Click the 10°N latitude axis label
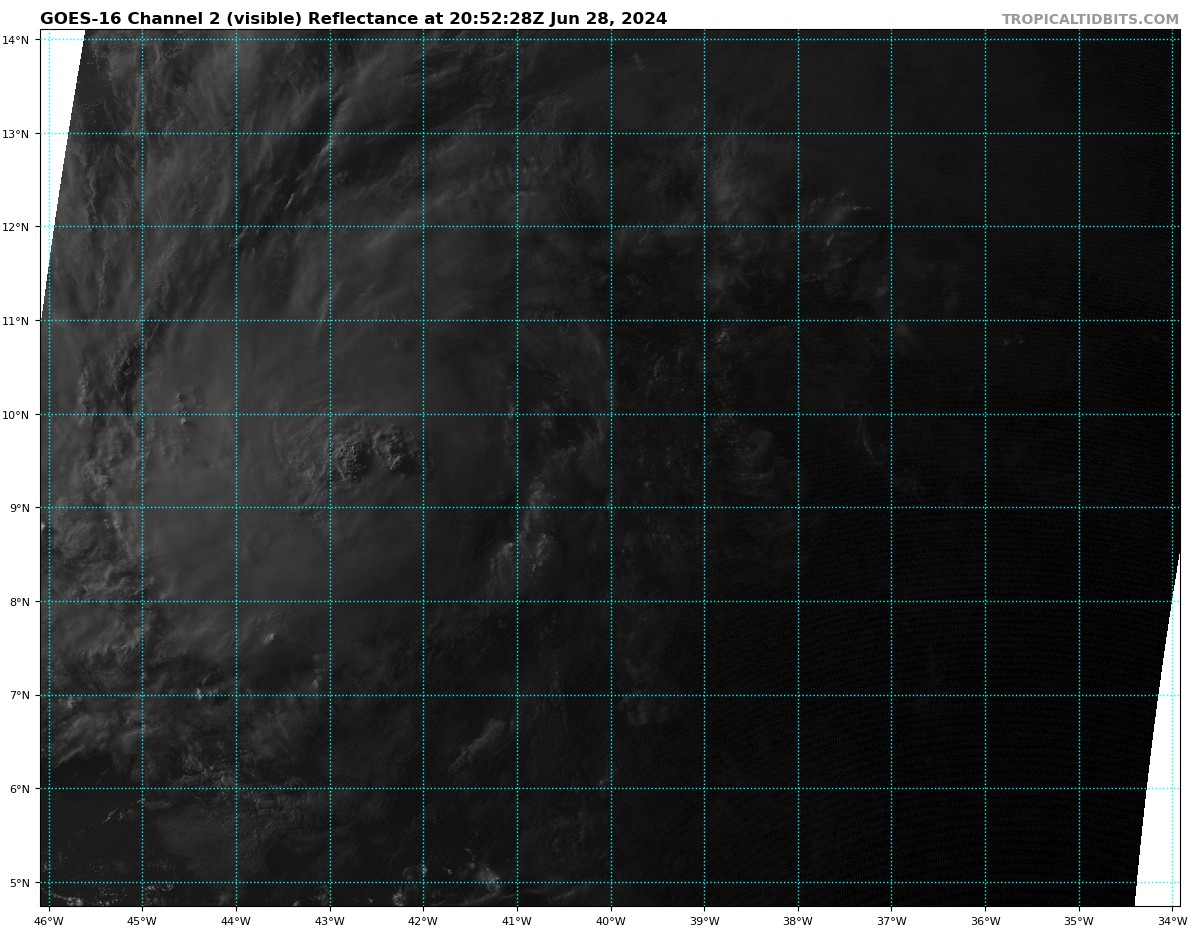The width and height of the screenshot is (1200, 929). [18, 415]
